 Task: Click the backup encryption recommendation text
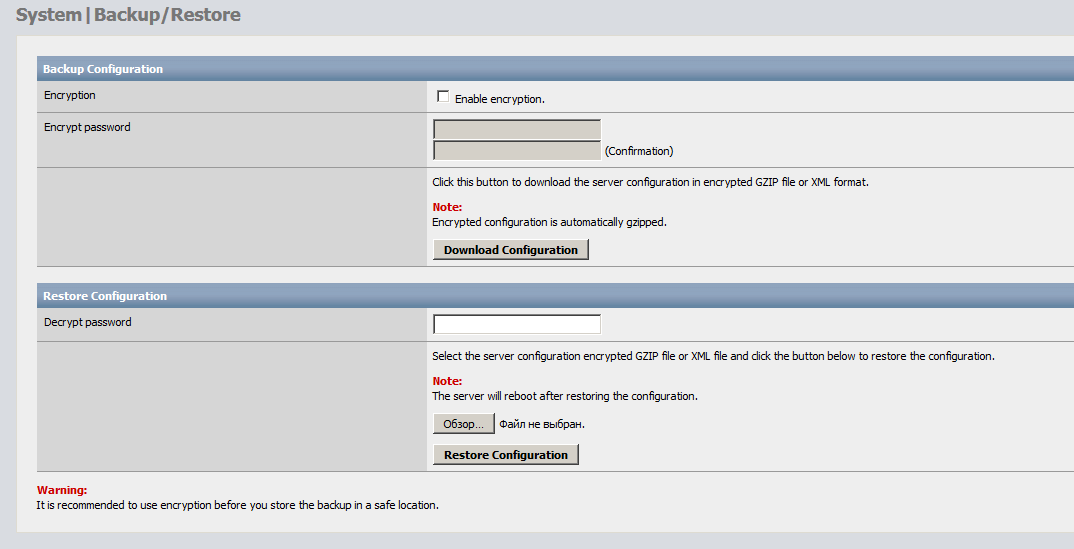click(237, 505)
